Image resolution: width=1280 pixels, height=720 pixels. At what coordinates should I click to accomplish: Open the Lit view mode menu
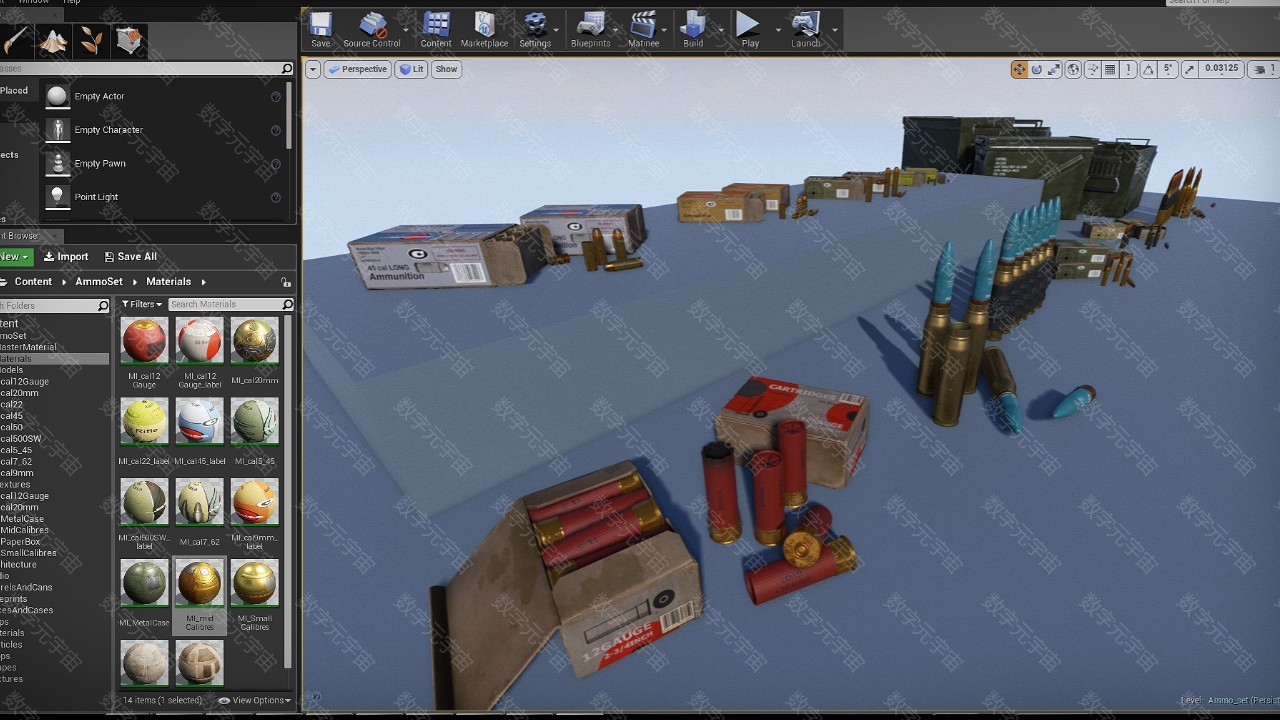pyautogui.click(x=411, y=69)
